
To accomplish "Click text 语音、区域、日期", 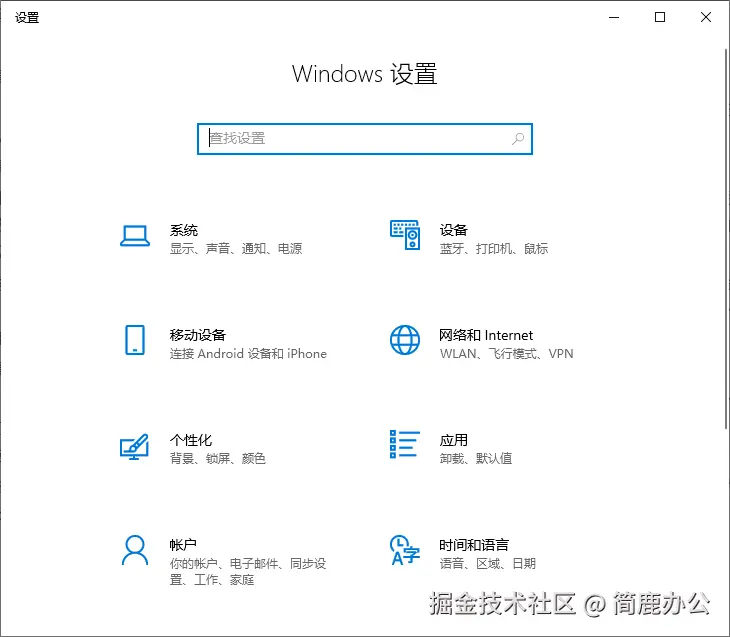I will [x=487, y=563].
